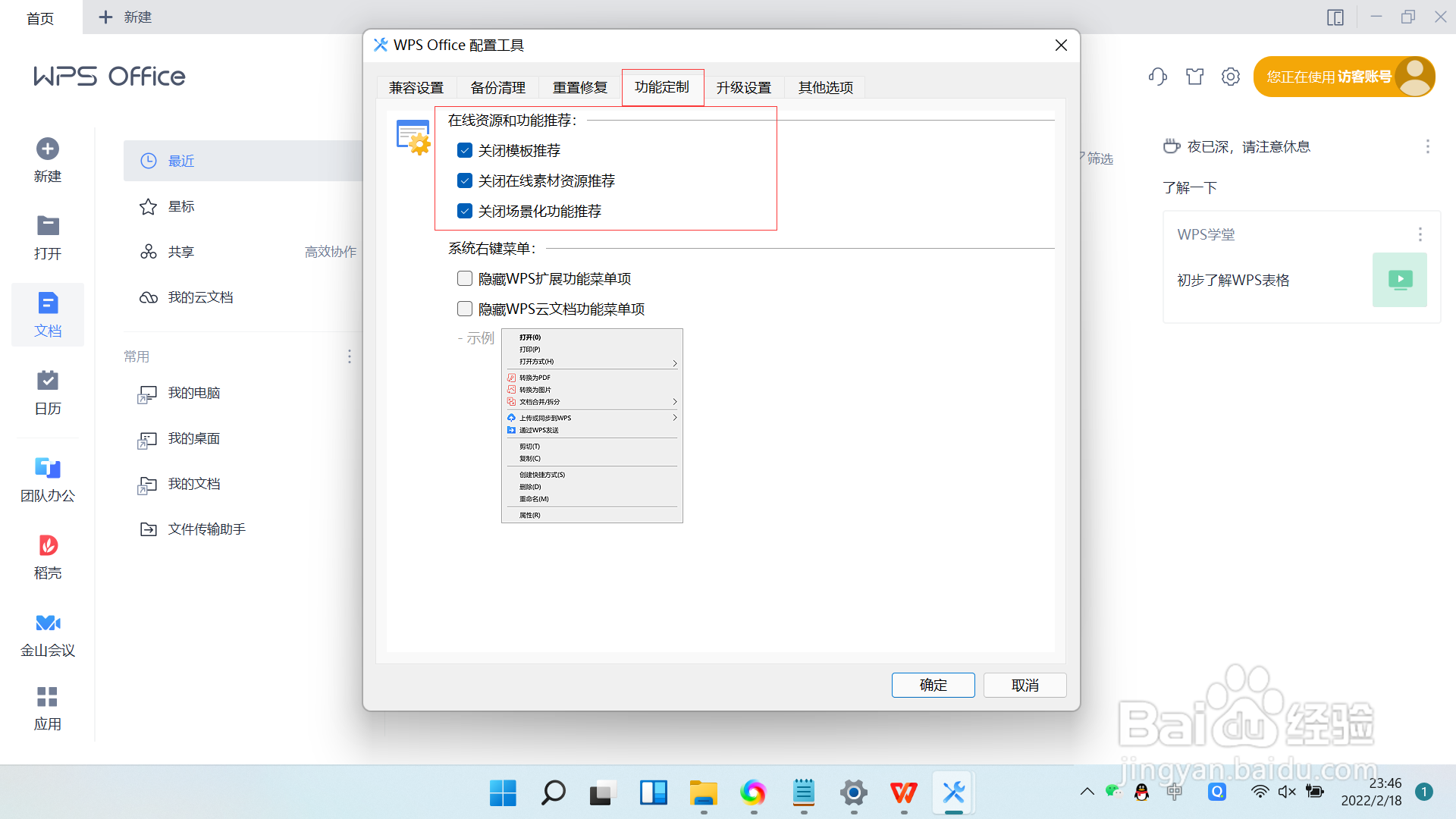Image resolution: width=1456 pixels, height=819 pixels.
Task: Click the QQ penguin tray icon
Action: (x=1141, y=792)
